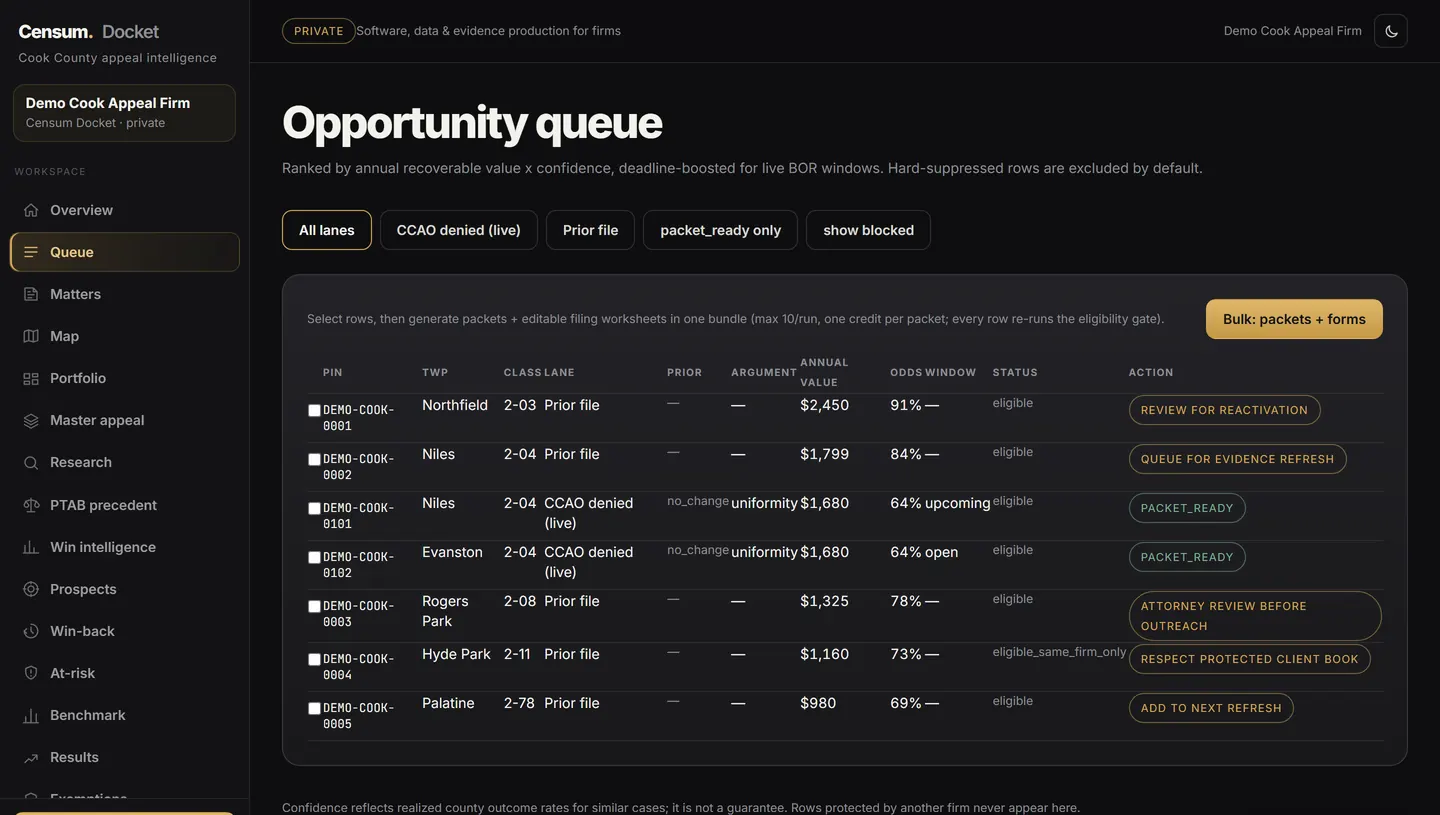Viewport: 1440px width, 815px height.
Task: Open the Demo Cook Appeal Firm card
Action: pyautogui.click(x=124, y=113)
